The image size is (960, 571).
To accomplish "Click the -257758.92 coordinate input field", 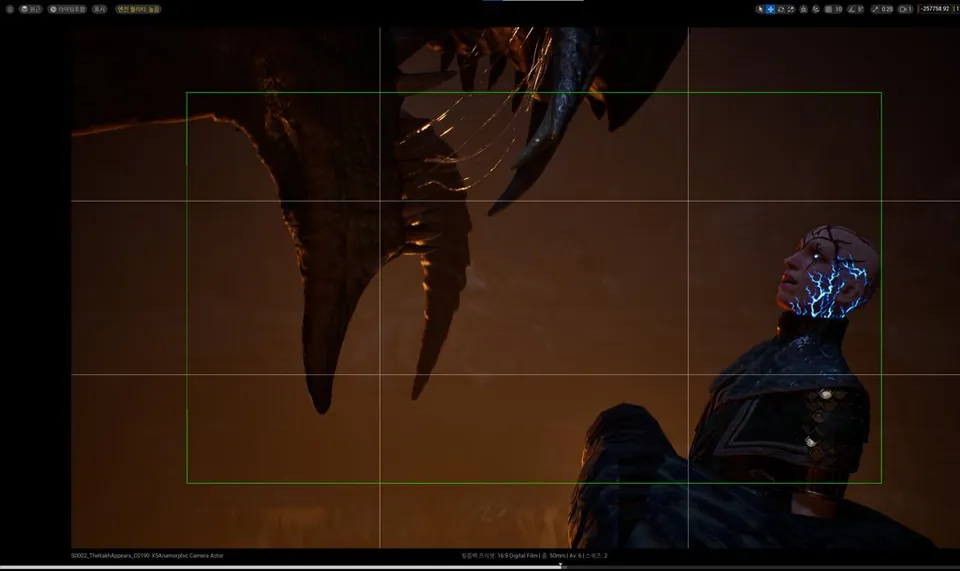I will click(936, 9).
